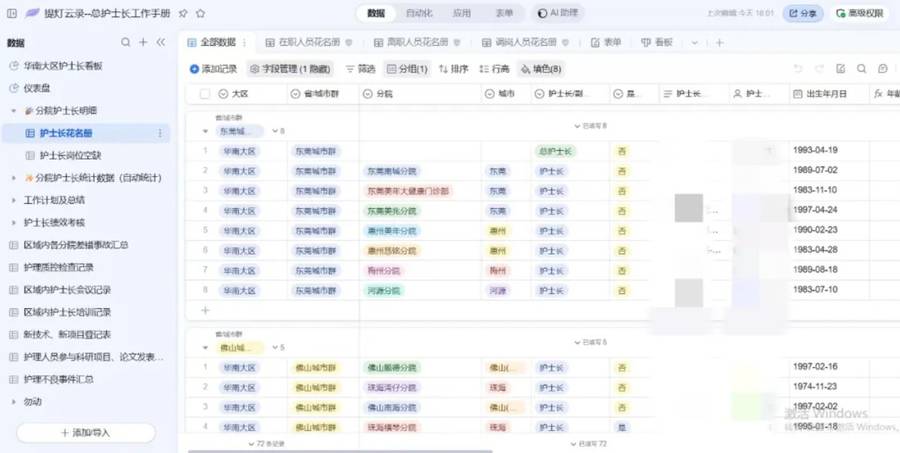Click the plus icon in the sidebar header
Screen dimensions: 900x453
(143, 43)
